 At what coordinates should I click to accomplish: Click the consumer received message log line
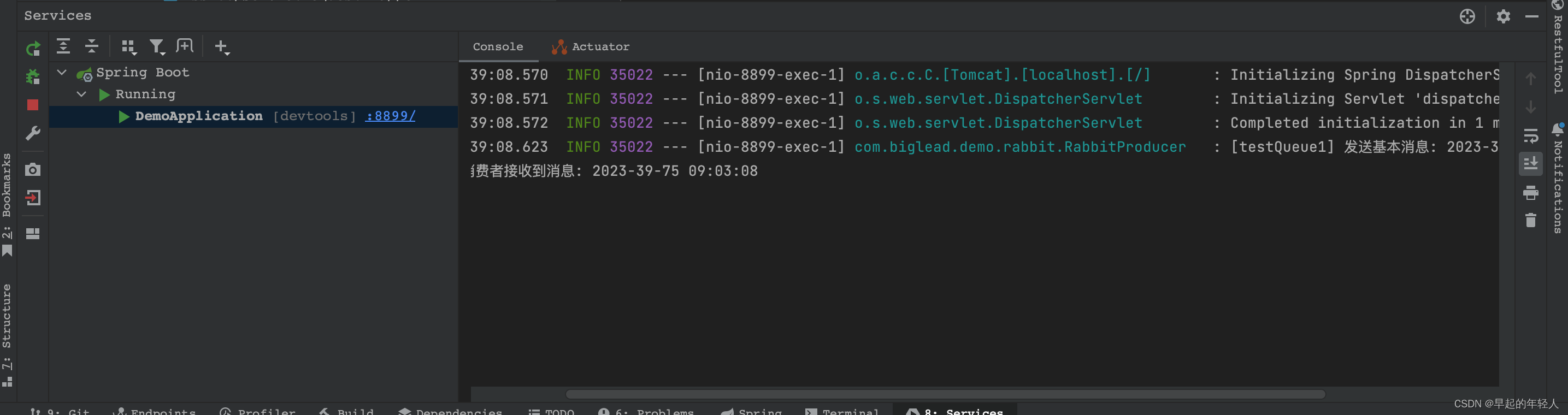(614, 171)
